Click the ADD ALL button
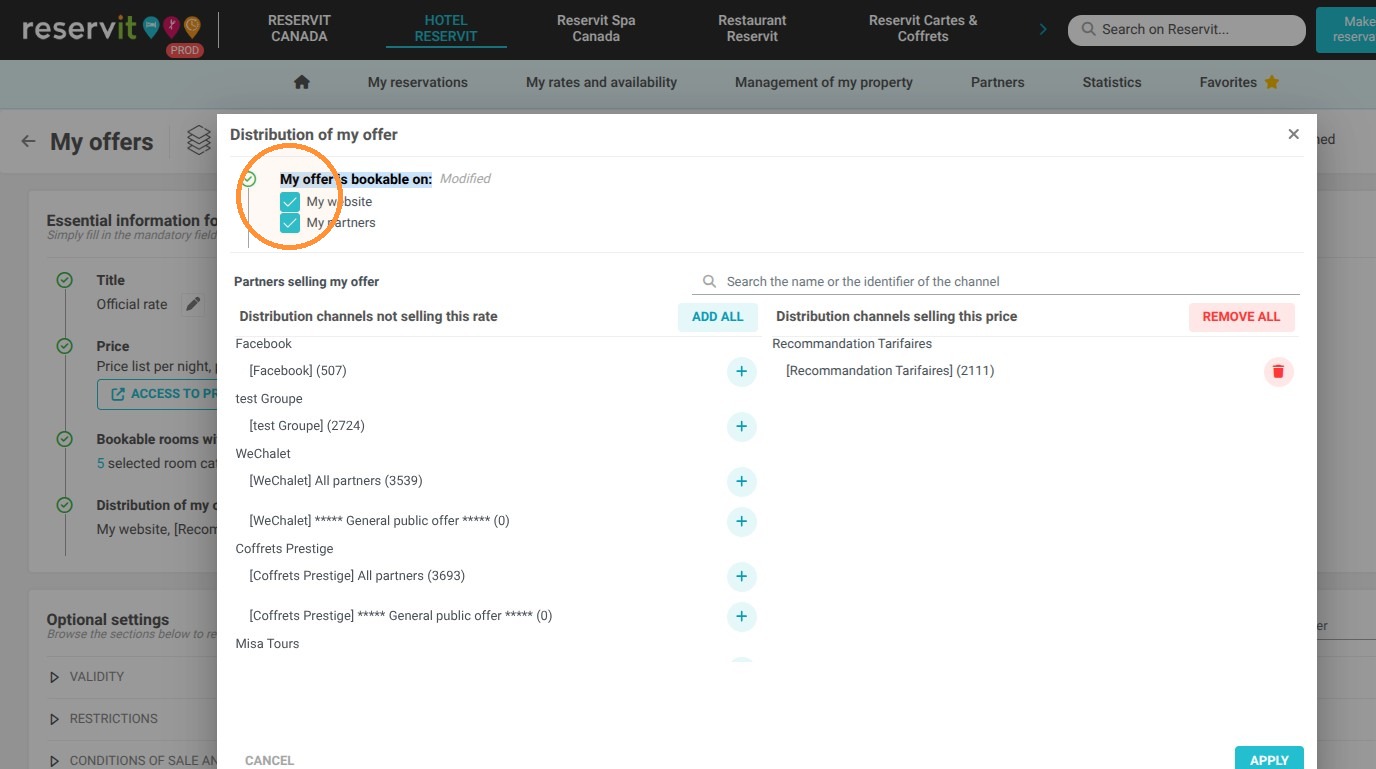Image resolution: width=1376 pixels, height=769 pixels. (718, 317)
